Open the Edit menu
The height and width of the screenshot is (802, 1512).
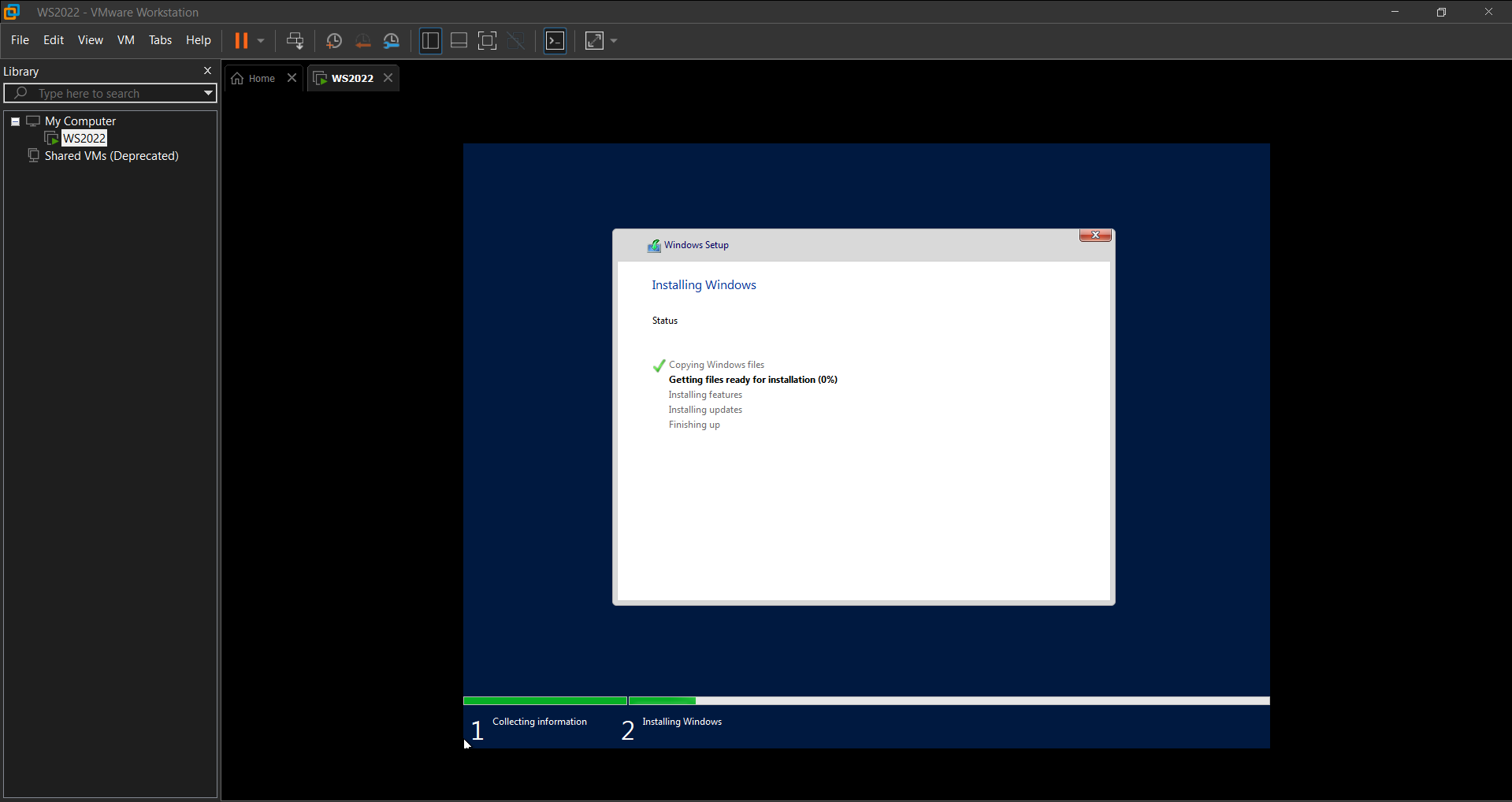(x=54, y=40)
